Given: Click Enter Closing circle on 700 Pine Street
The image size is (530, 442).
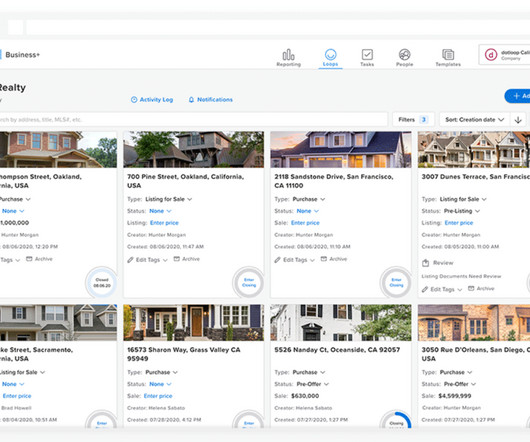Looking at the screenshot, I should (249, 282).
